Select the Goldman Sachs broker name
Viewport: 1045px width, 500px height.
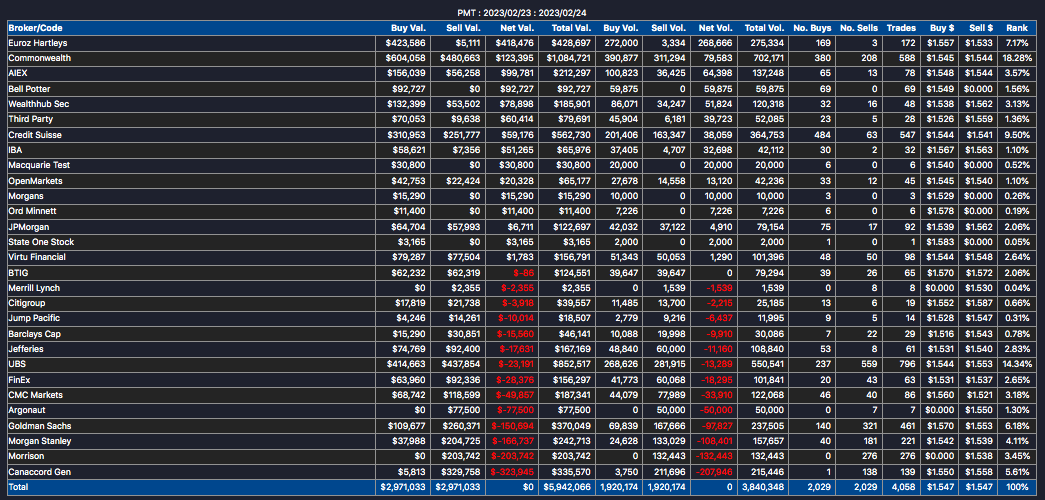[39, 426]
